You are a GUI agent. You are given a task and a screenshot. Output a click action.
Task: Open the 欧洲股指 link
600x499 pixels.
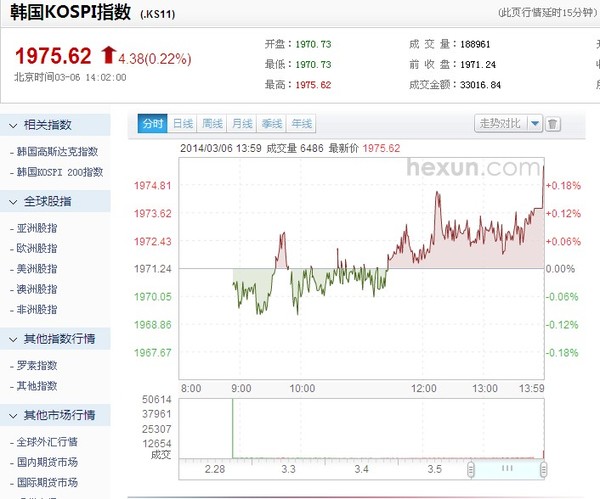[37, 248]
